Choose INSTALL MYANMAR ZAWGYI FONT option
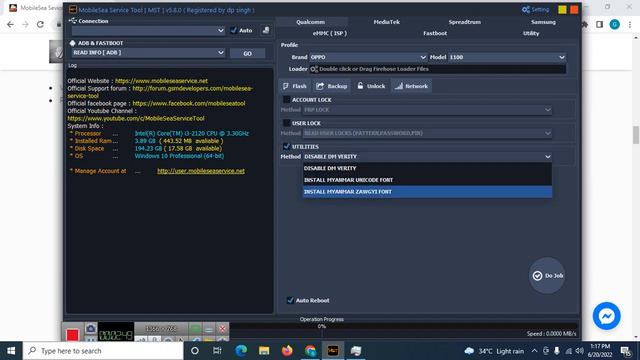The width and height of the screenshot is (640, 360). click(x=427, y=192)
